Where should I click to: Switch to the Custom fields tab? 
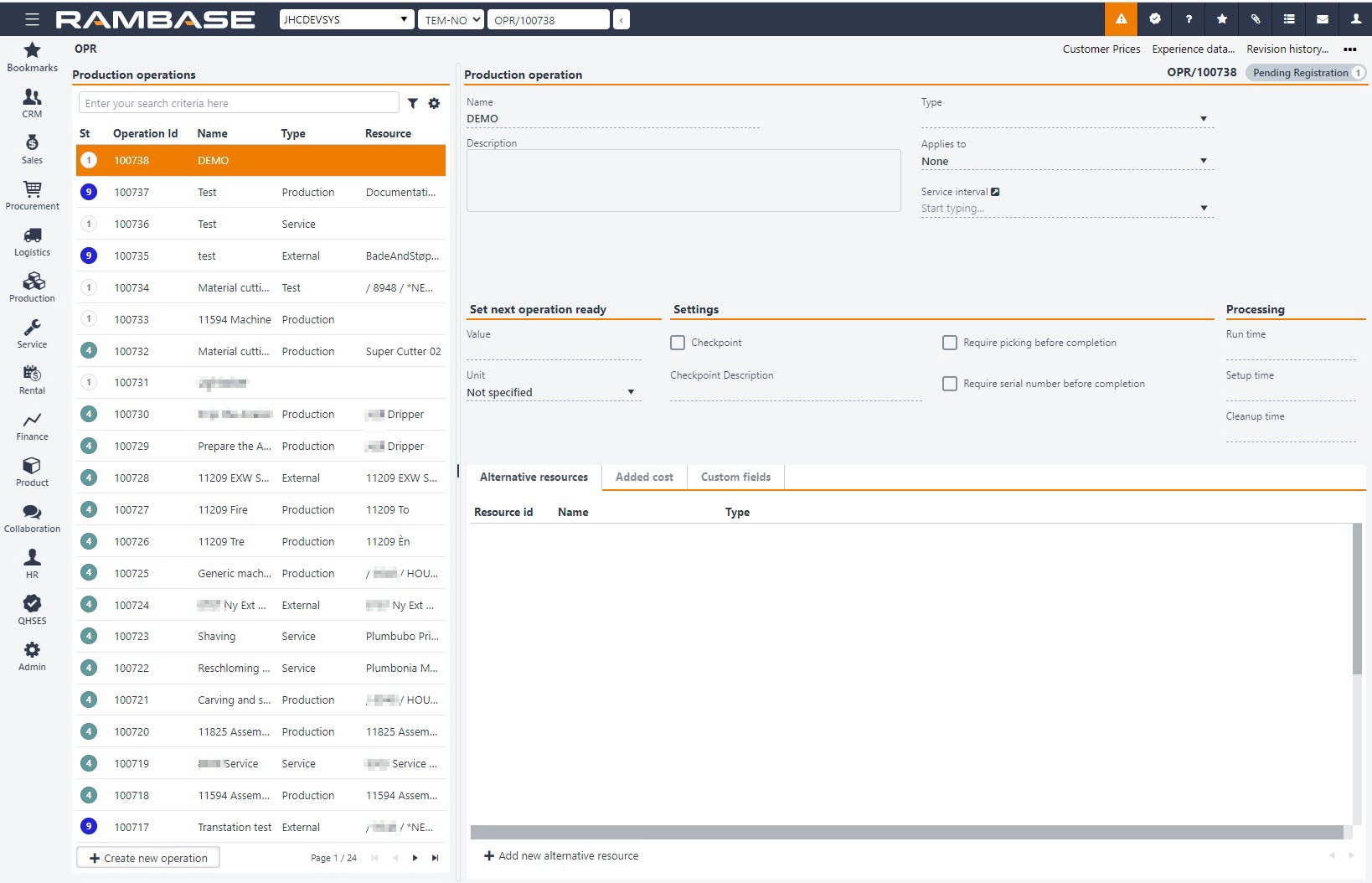(x=735, y=477)
